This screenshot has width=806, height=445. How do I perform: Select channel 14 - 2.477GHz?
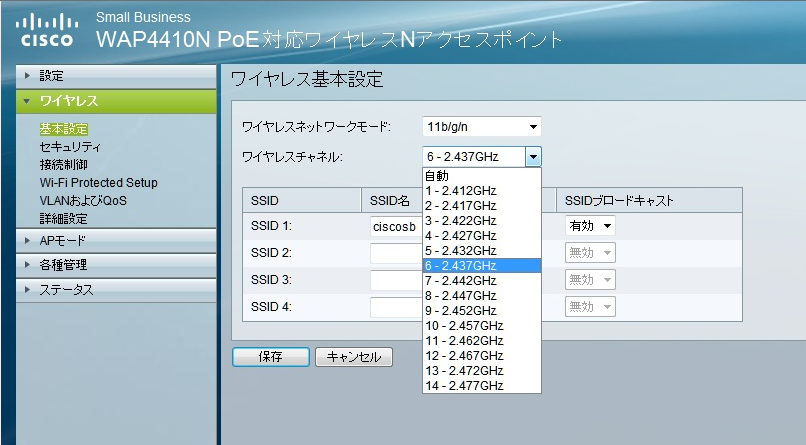(x=482, y=385)
